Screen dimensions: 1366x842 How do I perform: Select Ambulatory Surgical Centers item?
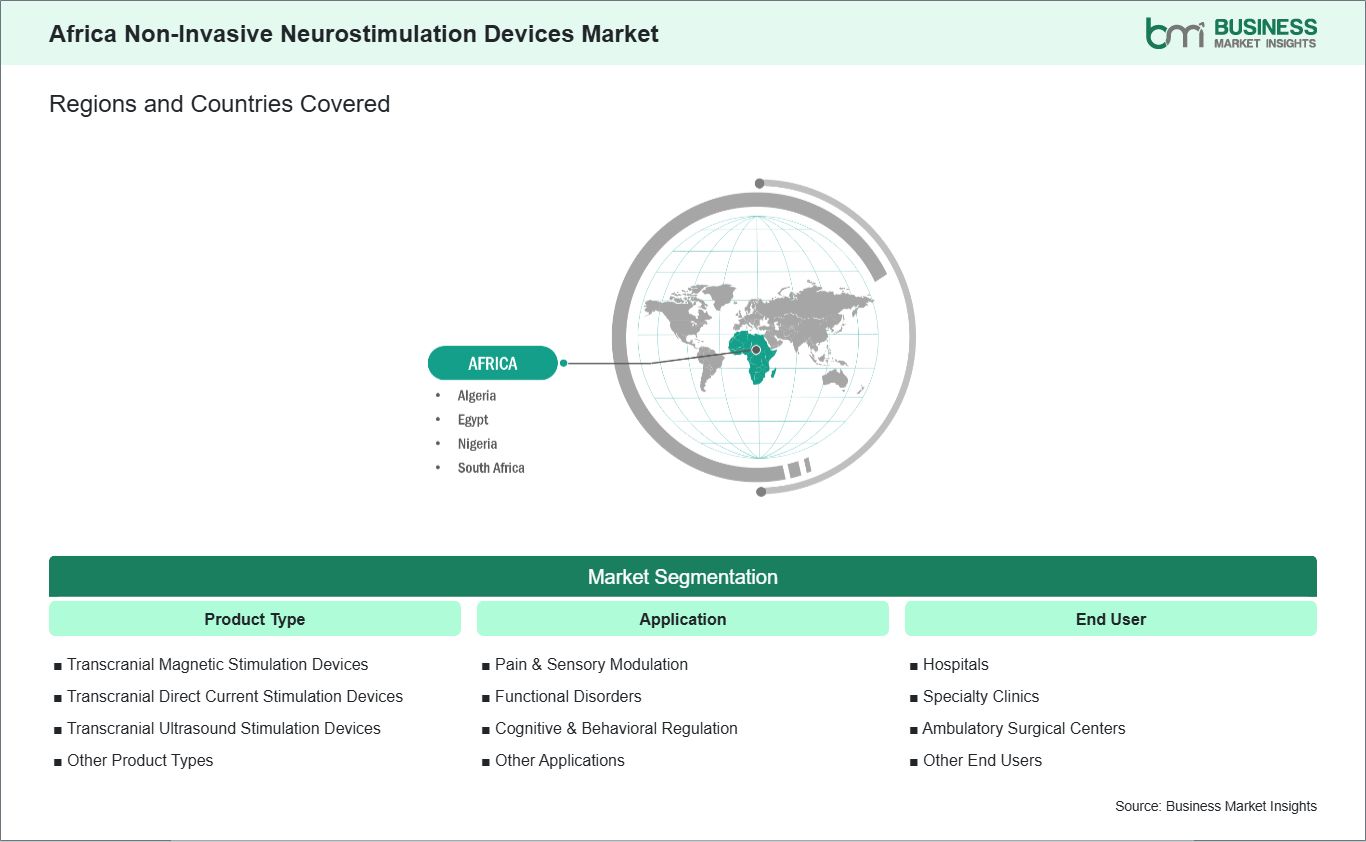(x=1024, y=728)
